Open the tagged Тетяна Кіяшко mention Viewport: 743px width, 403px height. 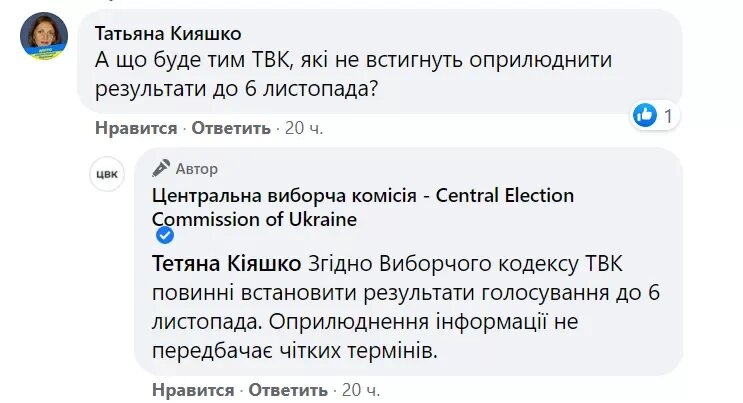[x=225, y=263]
